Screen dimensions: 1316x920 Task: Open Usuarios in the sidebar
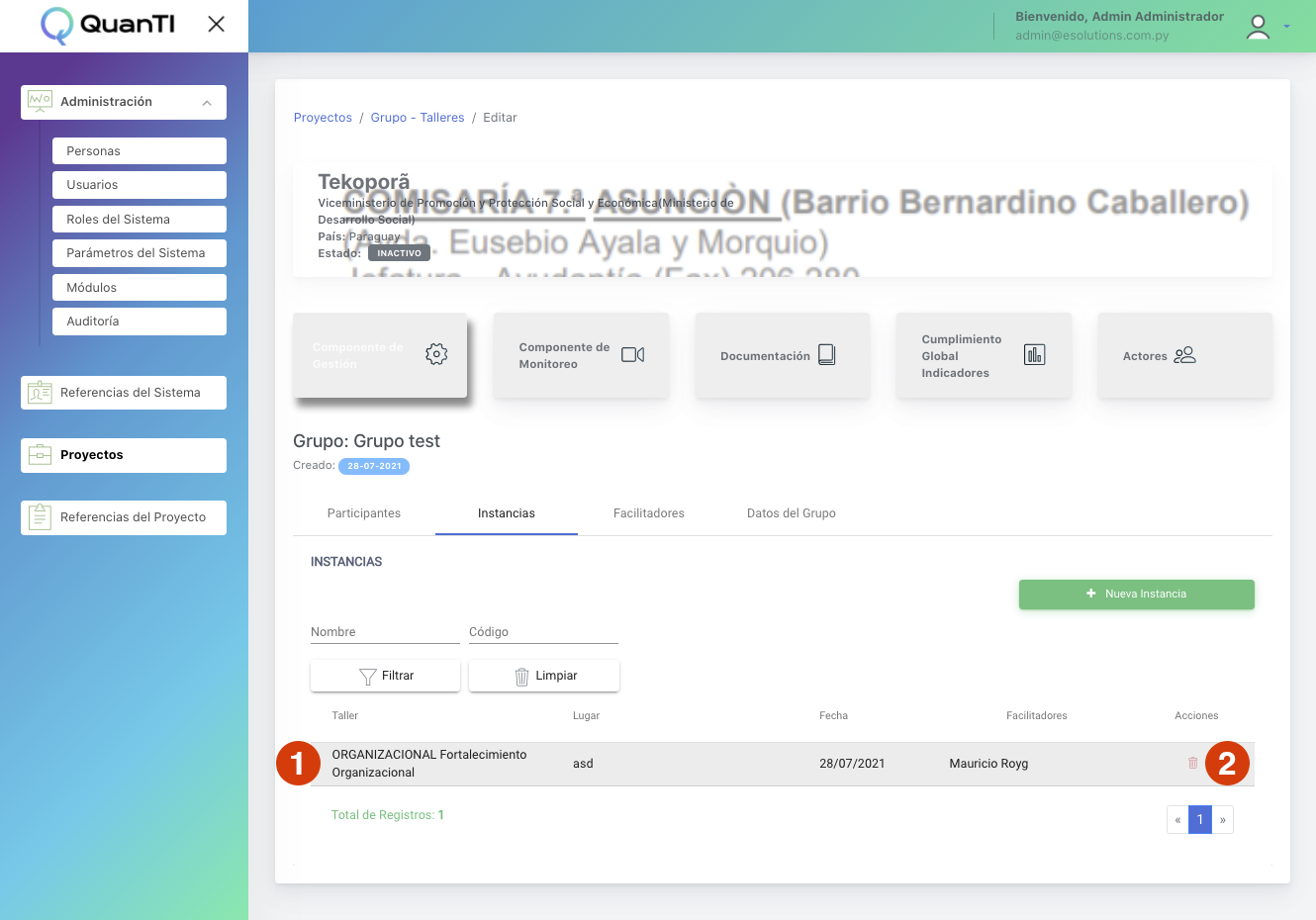point(140,185)
